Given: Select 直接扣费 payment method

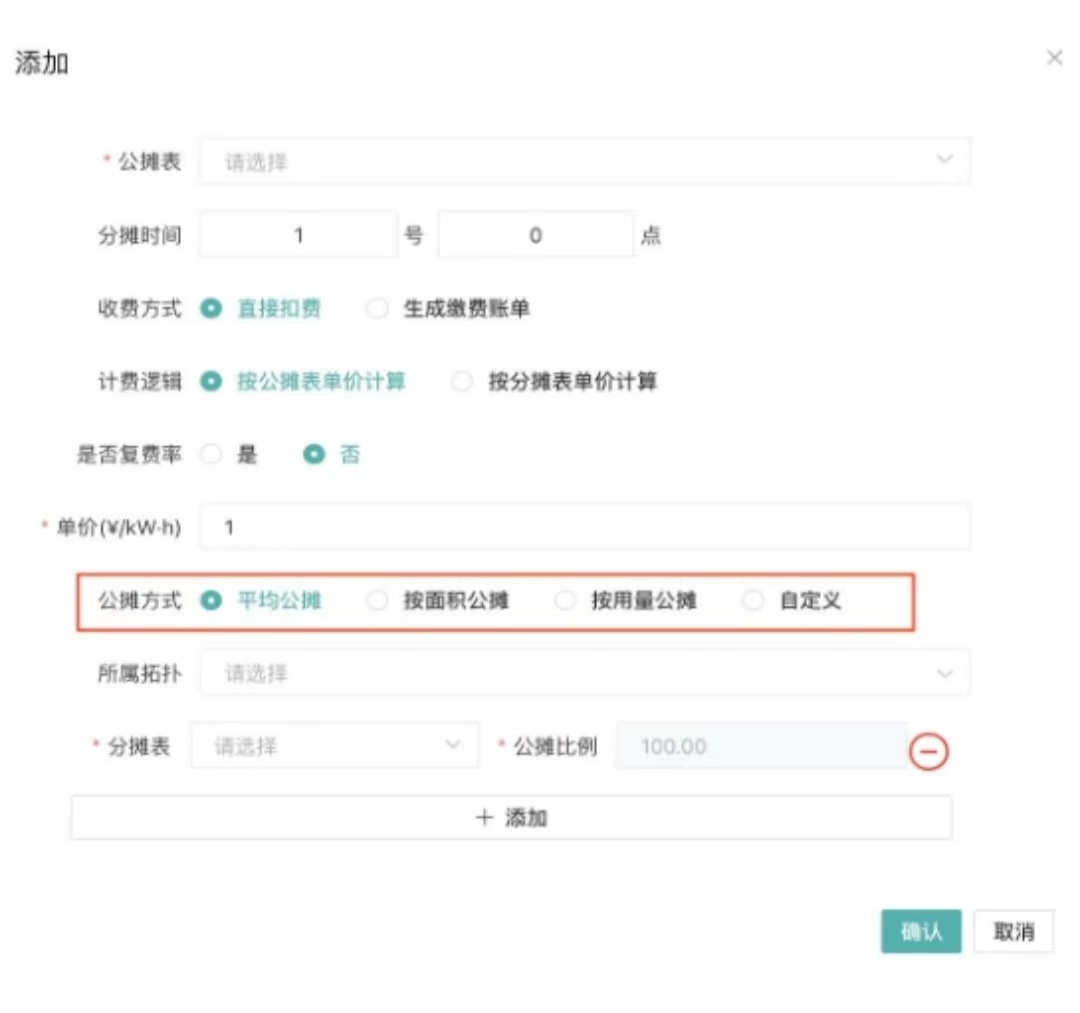Looking at the screenshot, I should [211, 309].
